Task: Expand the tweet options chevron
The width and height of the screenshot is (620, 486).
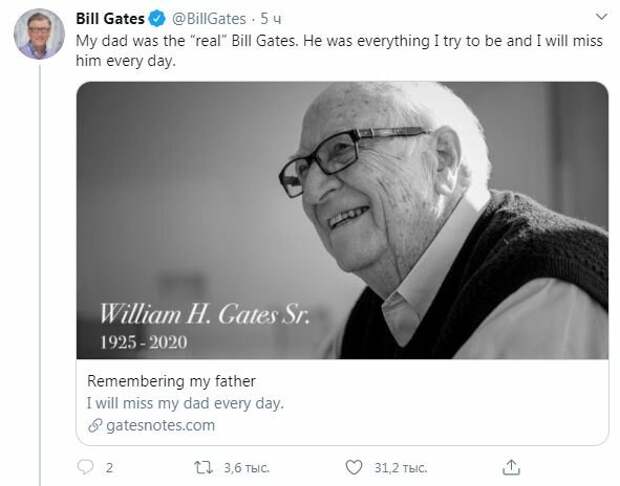Action: pos(599,18)
